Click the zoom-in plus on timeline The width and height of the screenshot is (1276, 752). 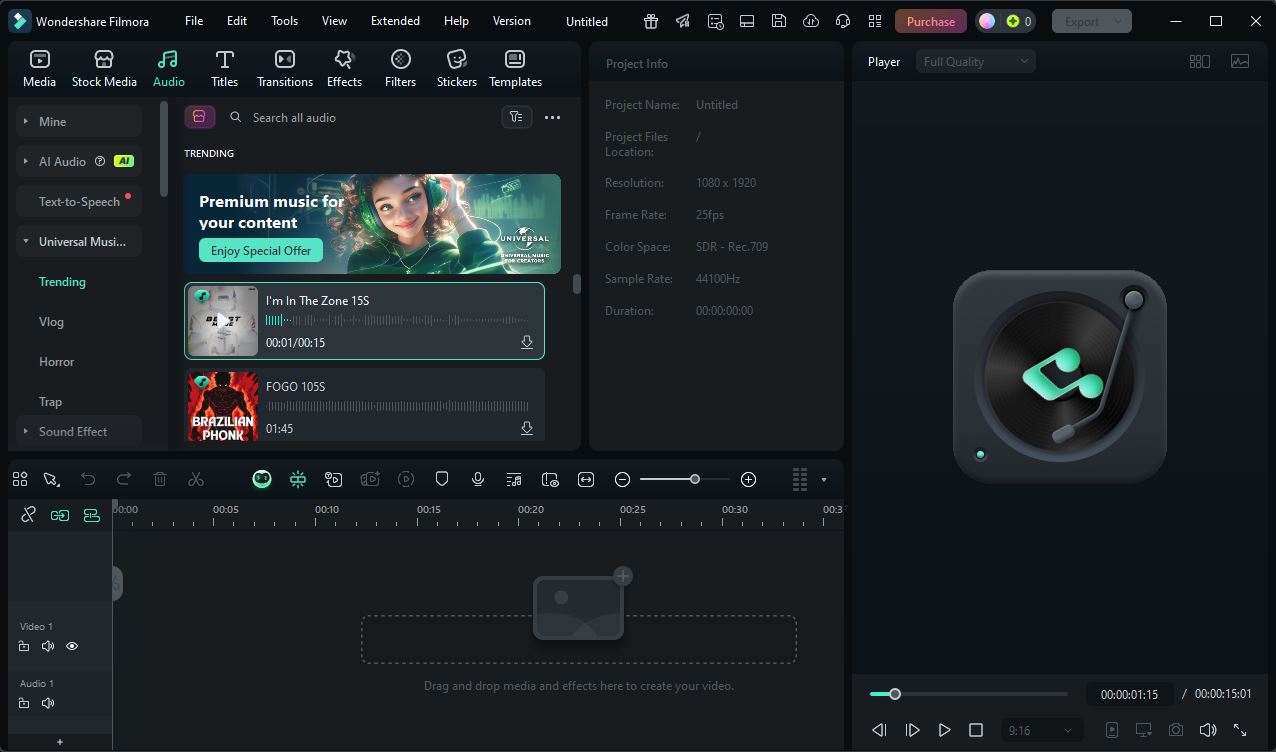748,480
